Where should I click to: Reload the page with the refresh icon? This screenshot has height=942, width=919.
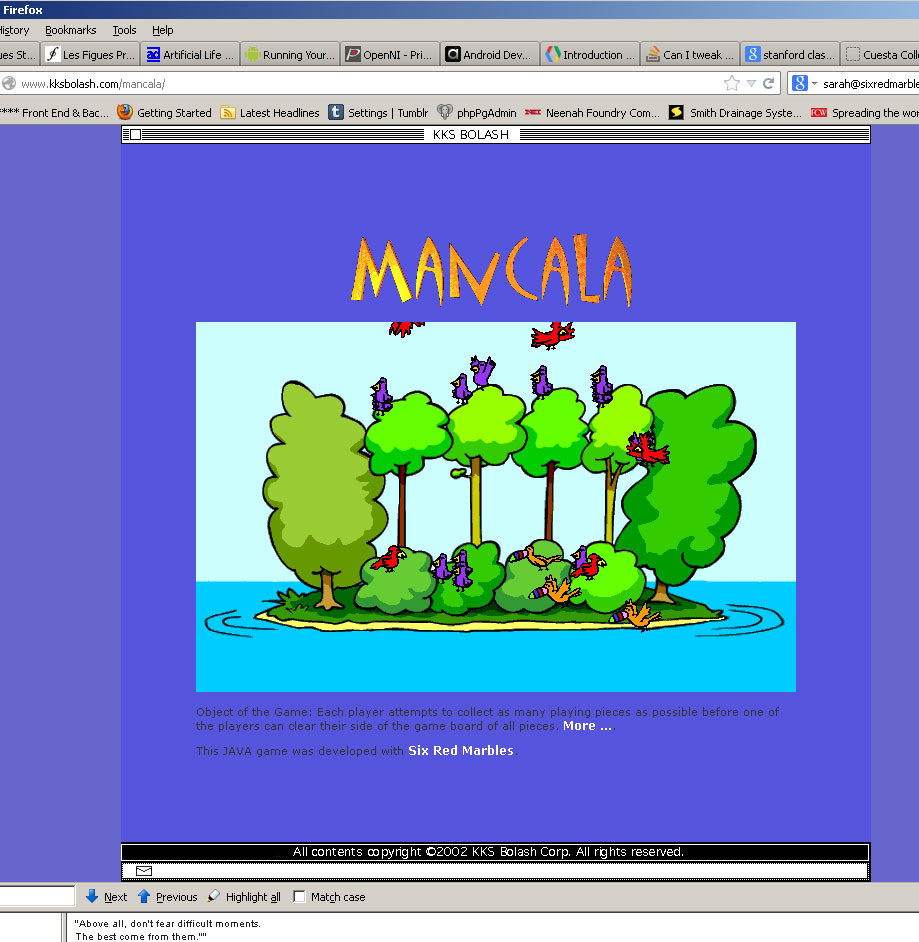pos(768,84)
